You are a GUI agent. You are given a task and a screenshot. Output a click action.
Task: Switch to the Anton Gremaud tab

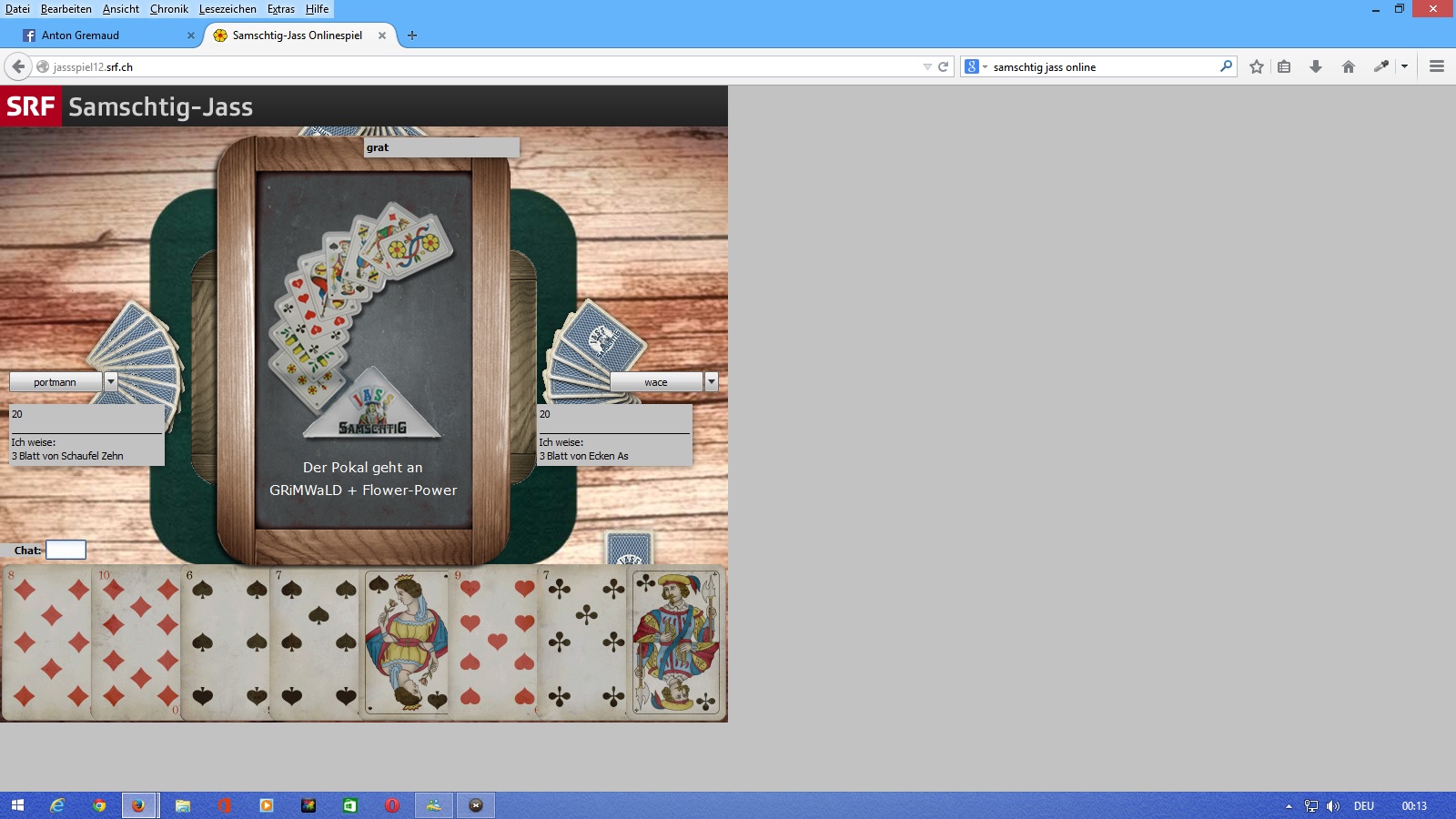(100, 35)
